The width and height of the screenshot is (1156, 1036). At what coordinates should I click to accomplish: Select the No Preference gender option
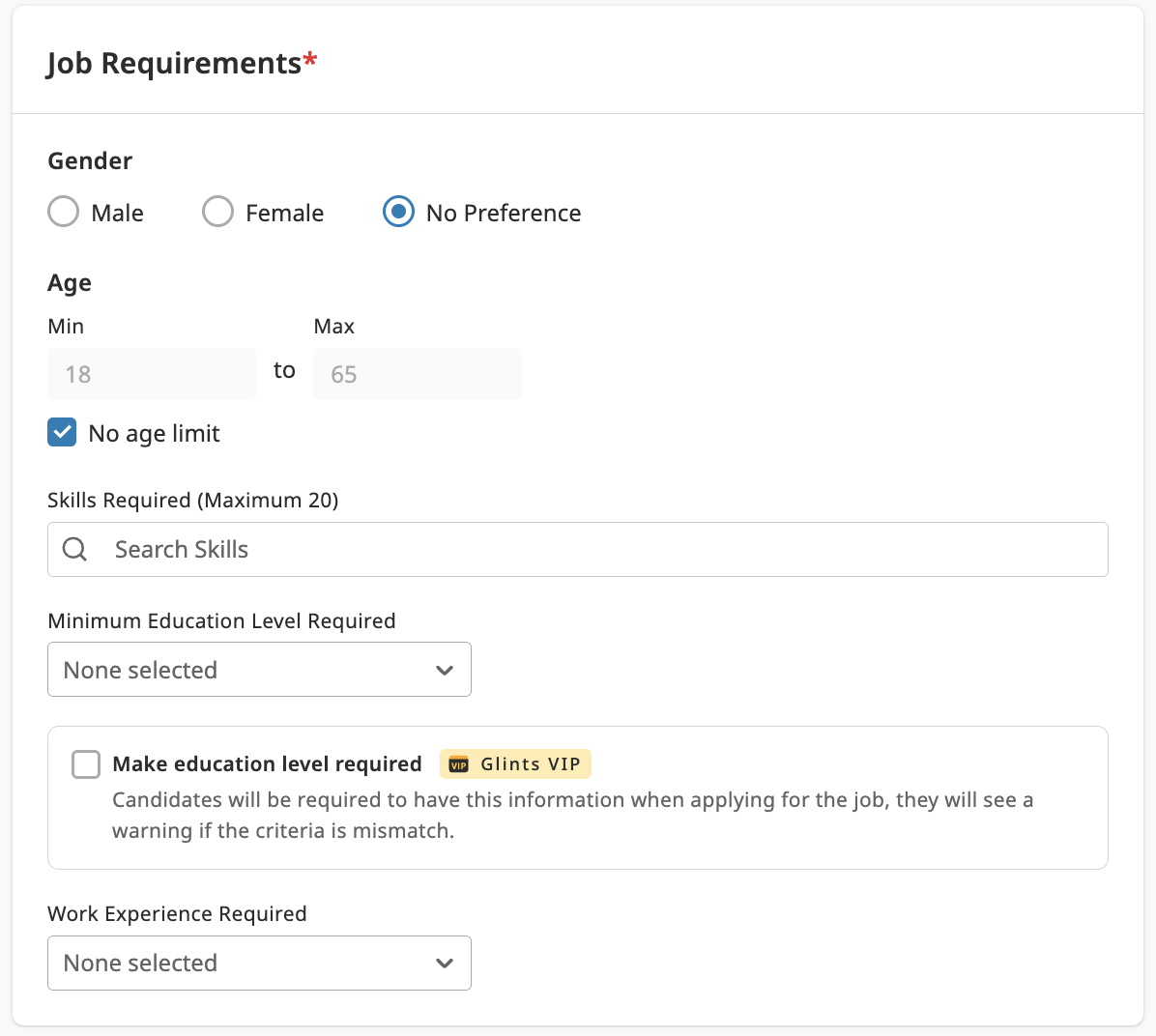tap(397, 212)
